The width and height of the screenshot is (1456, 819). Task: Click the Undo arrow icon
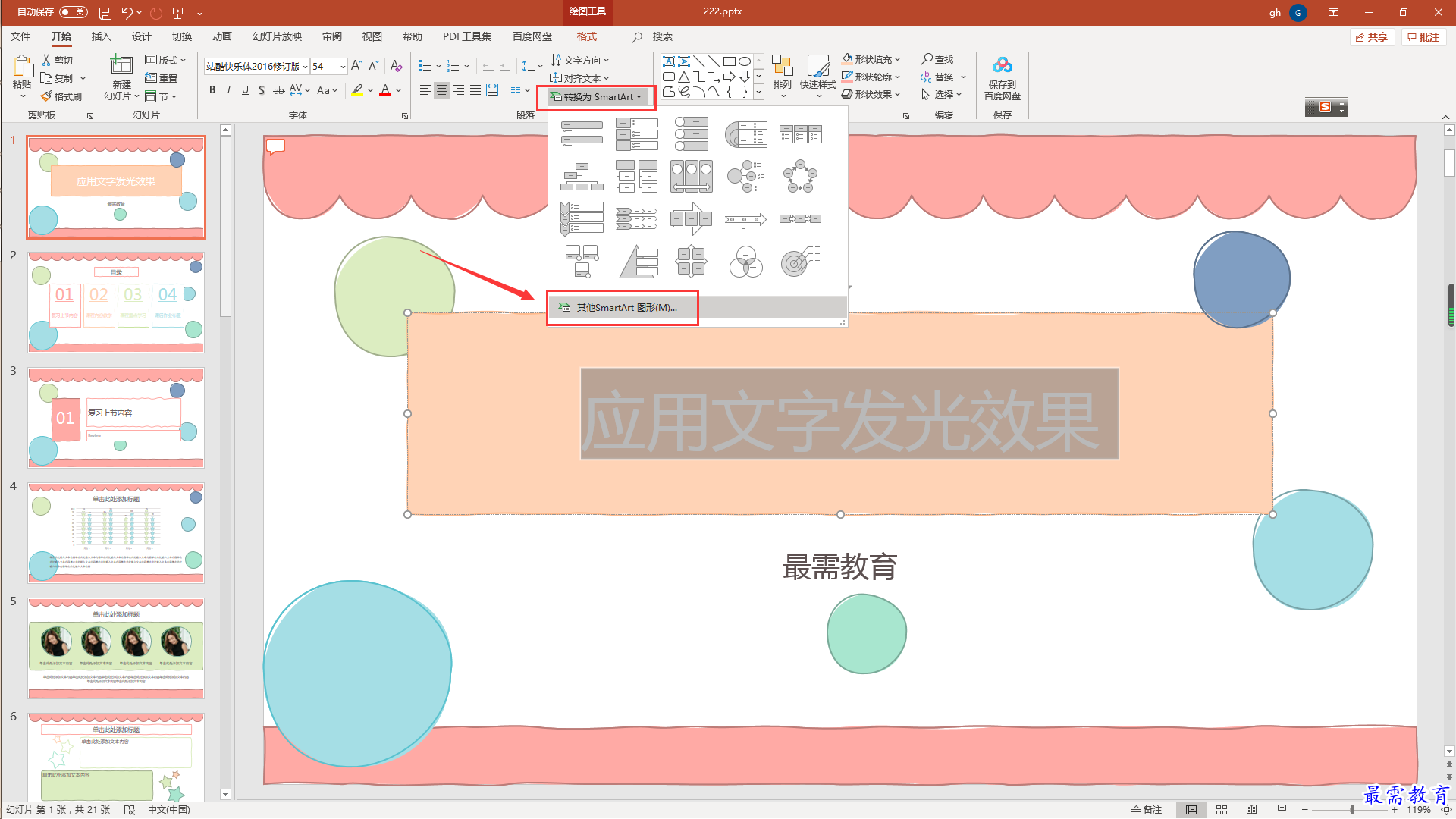coord(127,13)
